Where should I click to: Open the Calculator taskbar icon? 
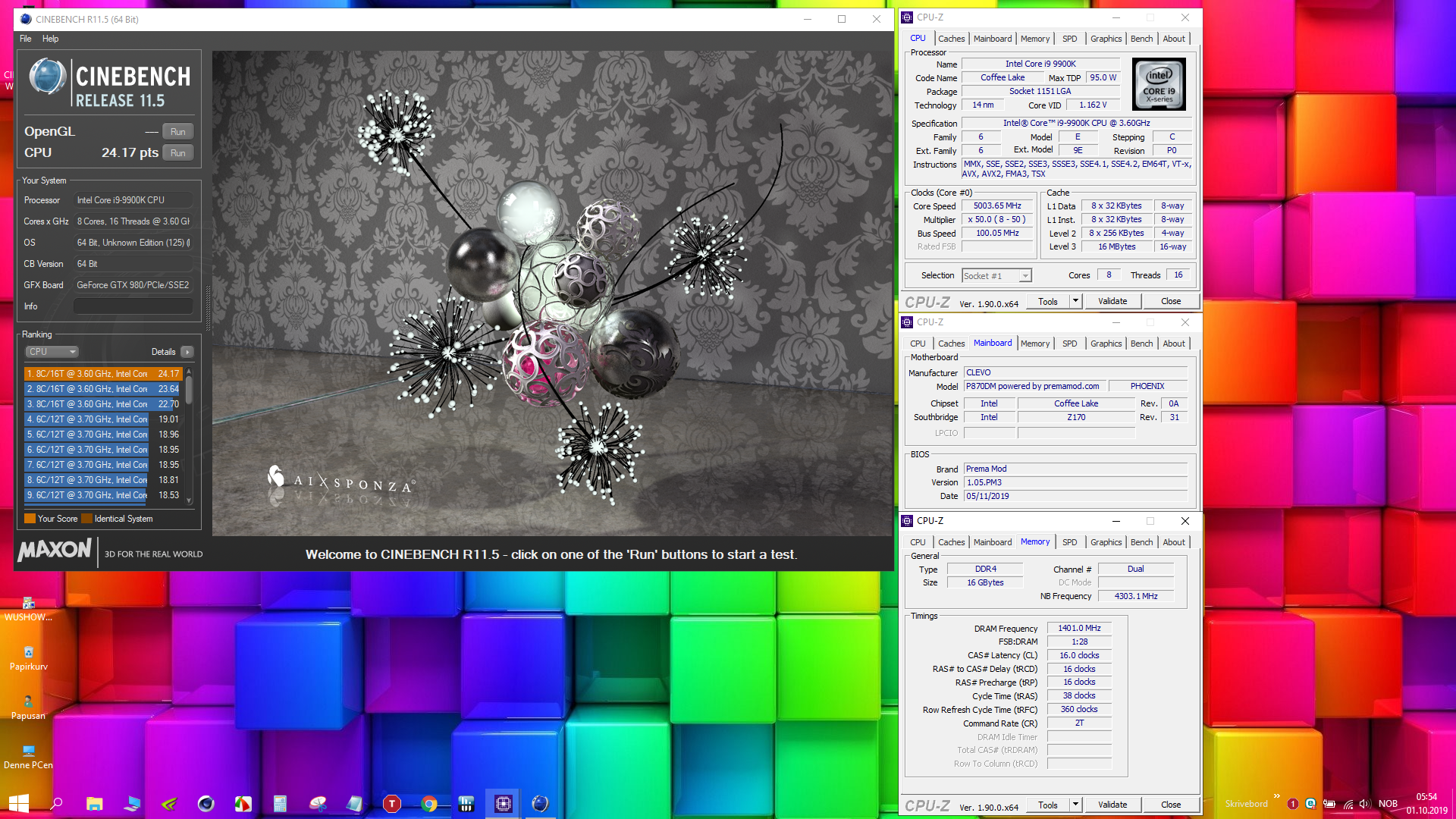(x=280, y=804)
